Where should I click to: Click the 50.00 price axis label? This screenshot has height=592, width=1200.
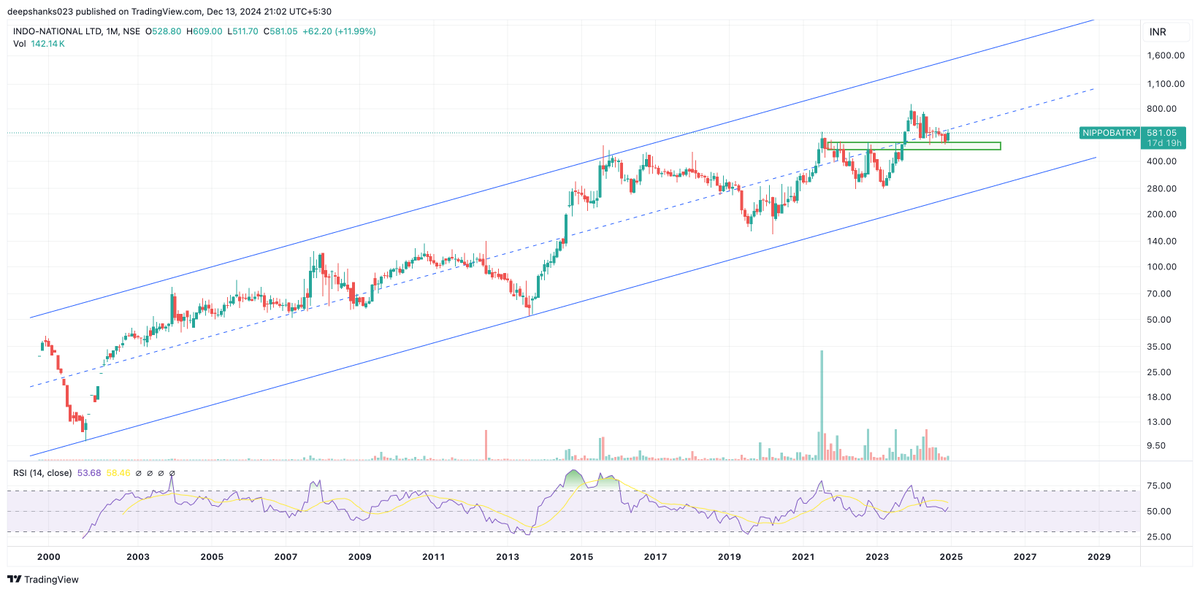[x=1159, y=320]
